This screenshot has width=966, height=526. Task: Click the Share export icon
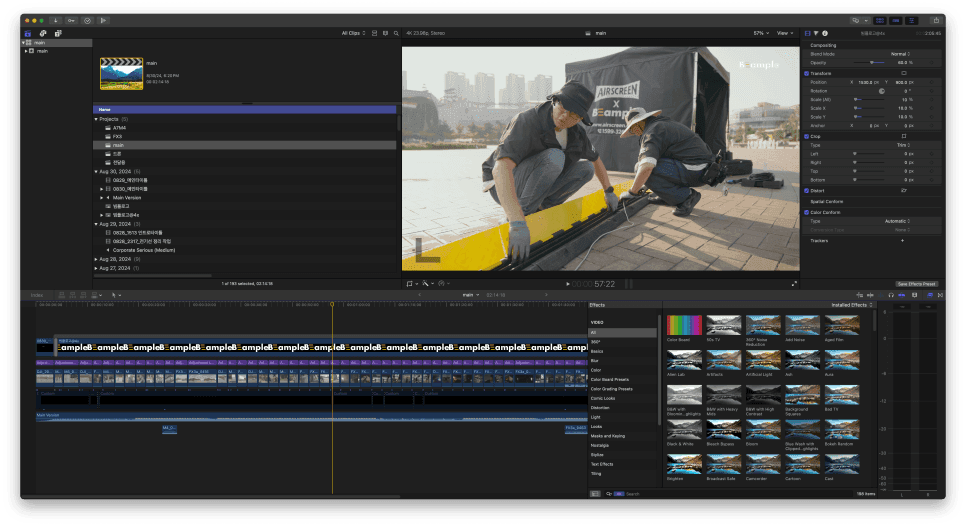click(934, 20)
